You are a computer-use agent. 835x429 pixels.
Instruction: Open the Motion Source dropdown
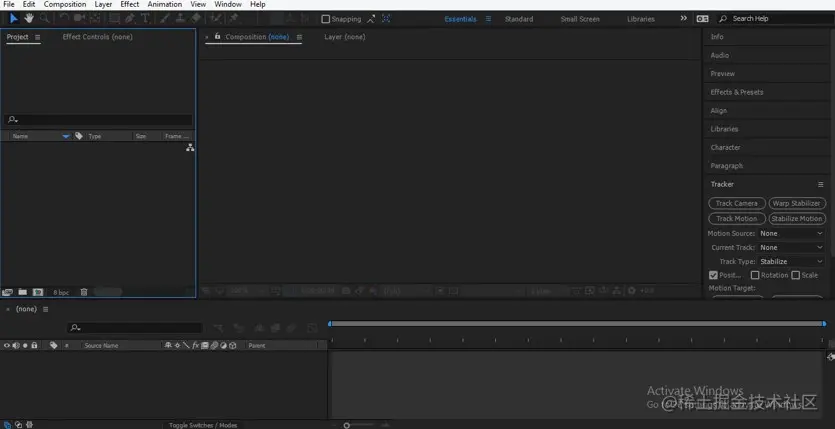pyautogui.click(x=791, y=234)
